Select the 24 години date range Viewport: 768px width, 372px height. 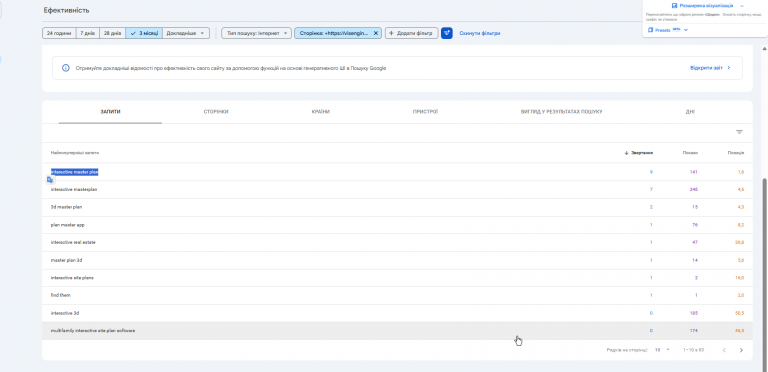coord(59,33)
